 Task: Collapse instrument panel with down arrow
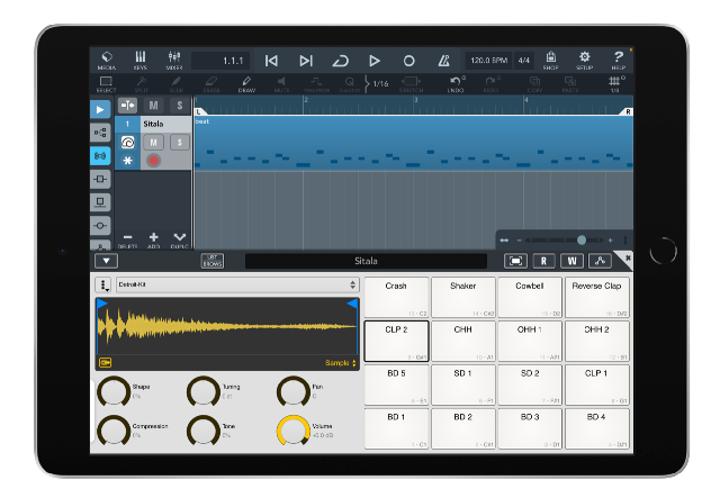pyautogui.click(x=106, y=261)
